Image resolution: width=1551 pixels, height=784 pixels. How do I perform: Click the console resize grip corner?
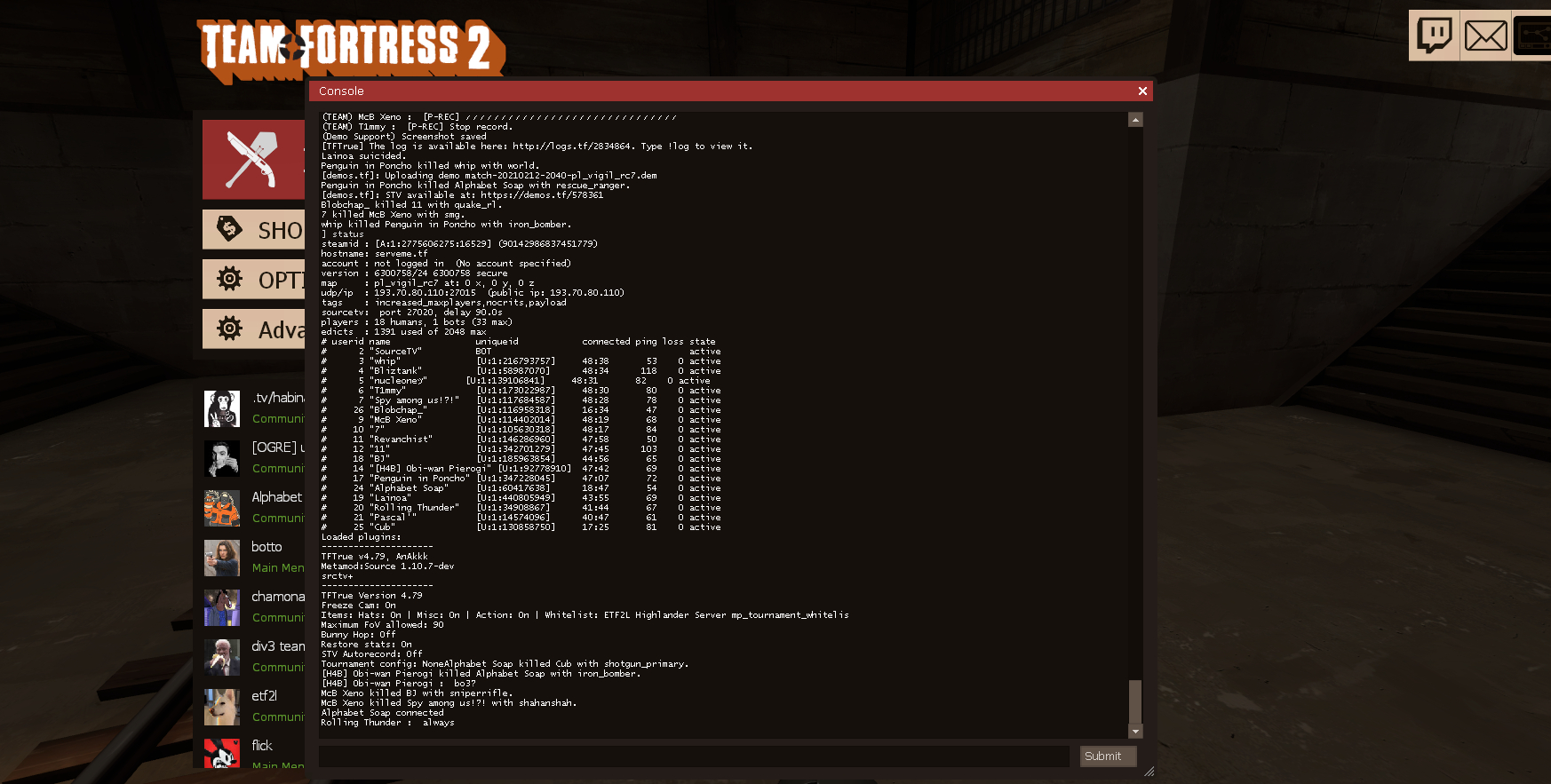click(1149, 772)
